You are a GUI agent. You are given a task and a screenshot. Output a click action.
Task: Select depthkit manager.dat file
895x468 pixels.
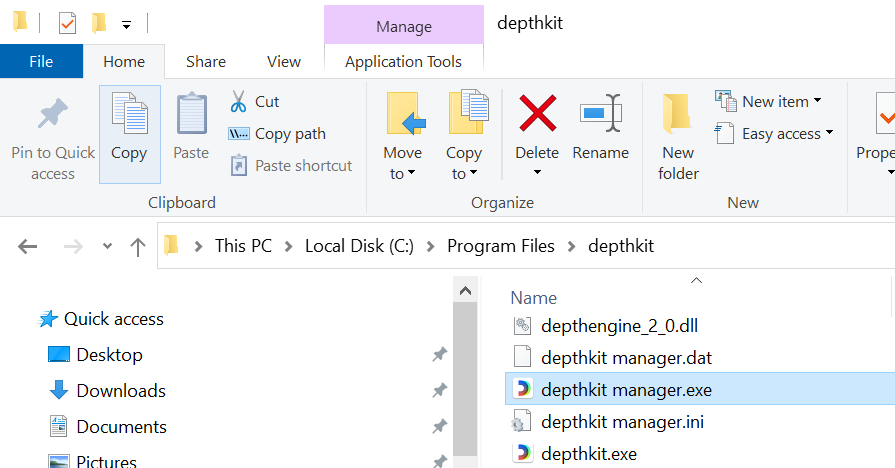pyautogui.click(x=626, y=357)
